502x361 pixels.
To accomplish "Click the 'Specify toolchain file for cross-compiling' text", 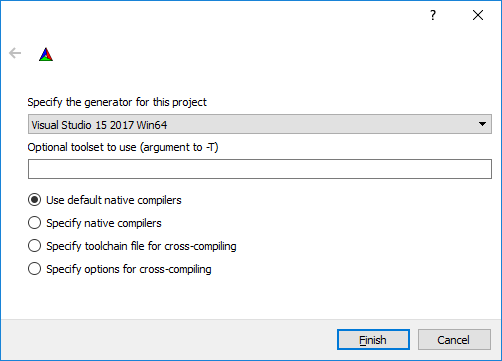I will pos(141,246).
